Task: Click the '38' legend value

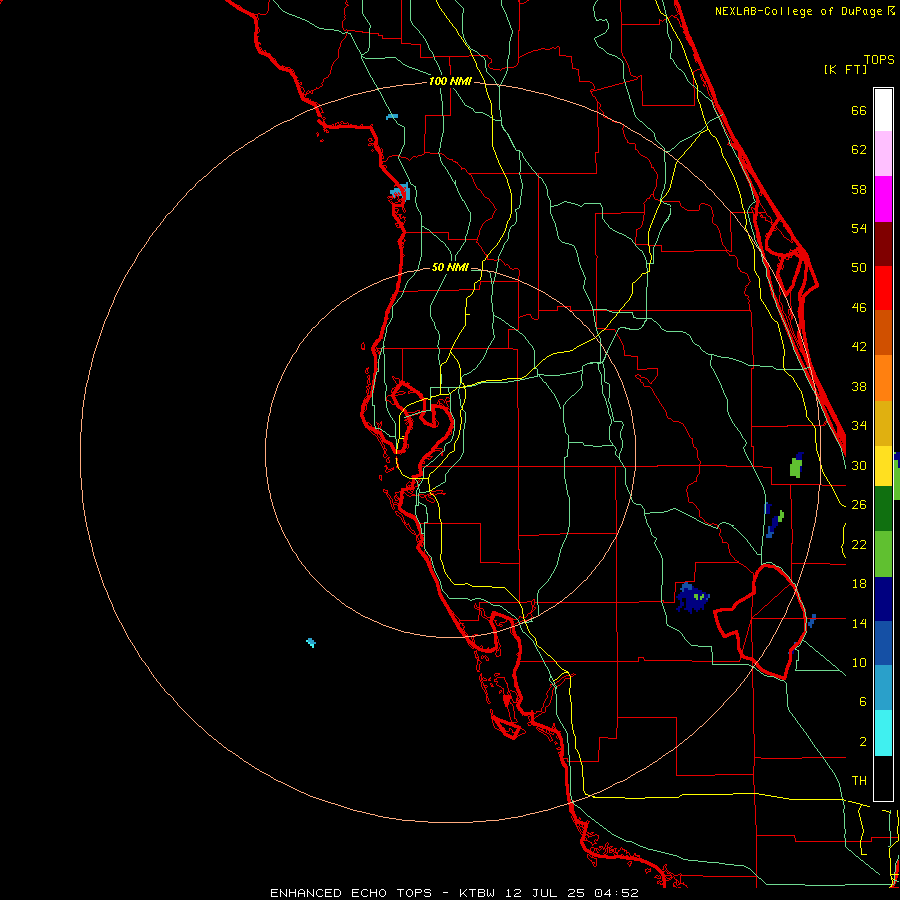Action: (859, 386)
